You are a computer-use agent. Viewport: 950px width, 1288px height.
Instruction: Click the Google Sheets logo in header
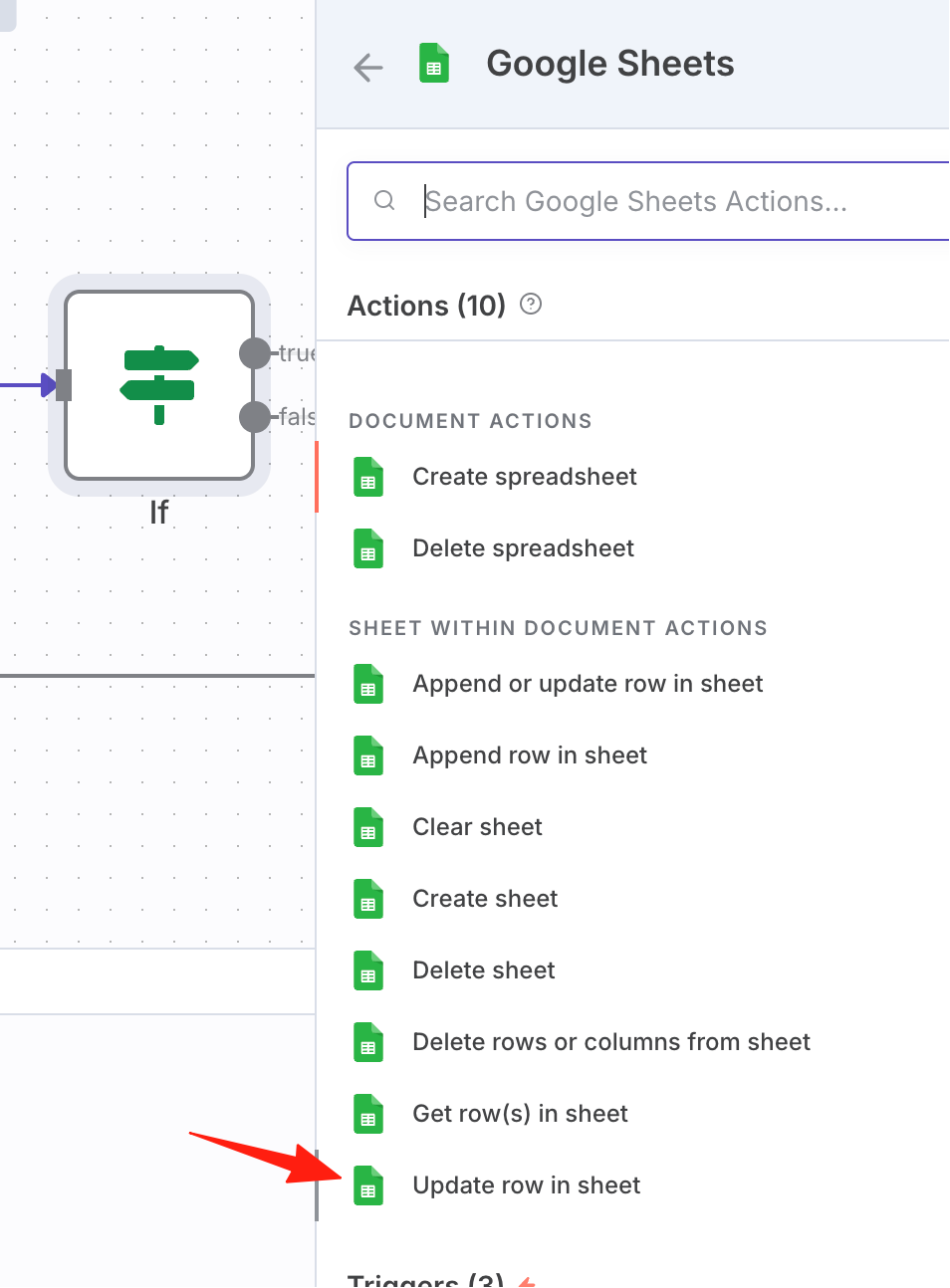(434, 64)
